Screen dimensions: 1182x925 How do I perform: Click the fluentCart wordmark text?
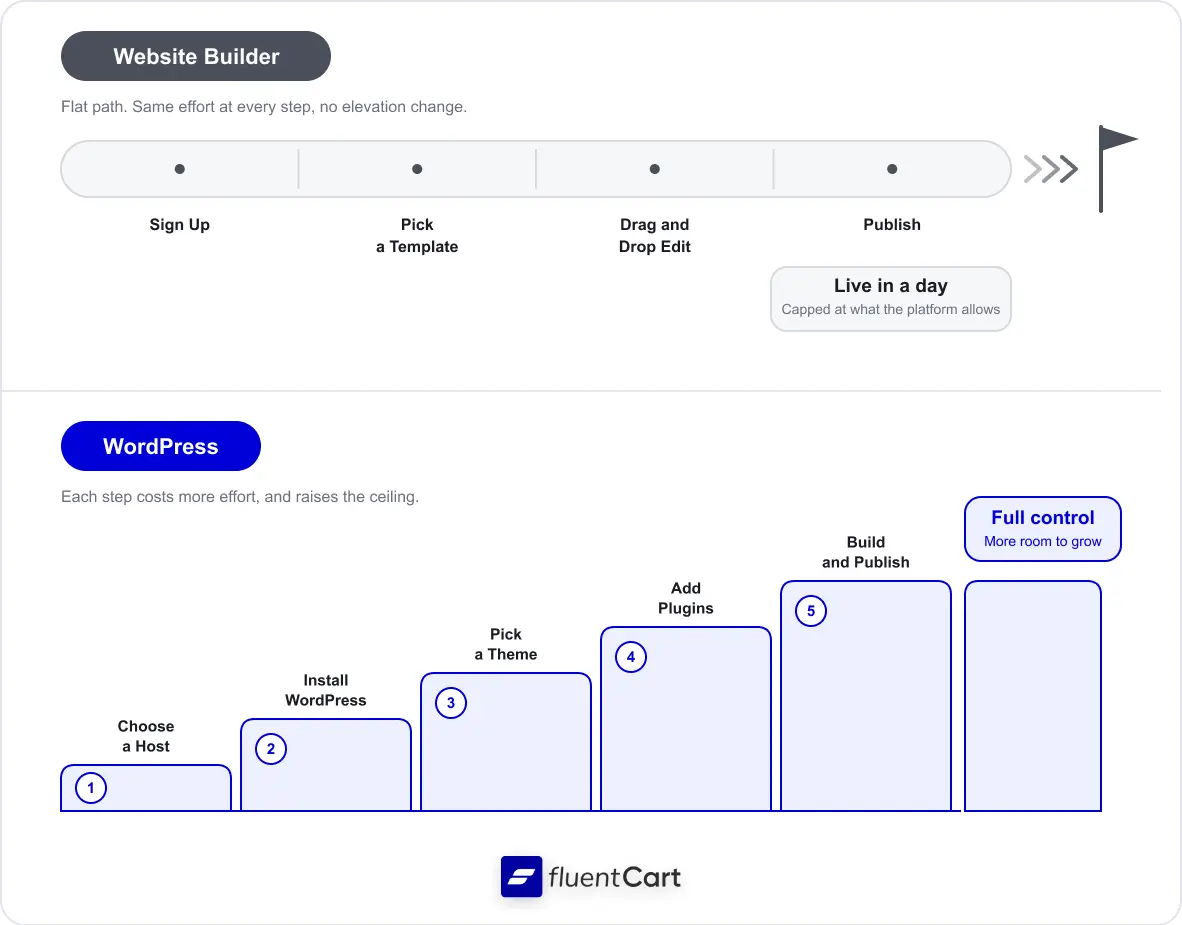[614, 878]
